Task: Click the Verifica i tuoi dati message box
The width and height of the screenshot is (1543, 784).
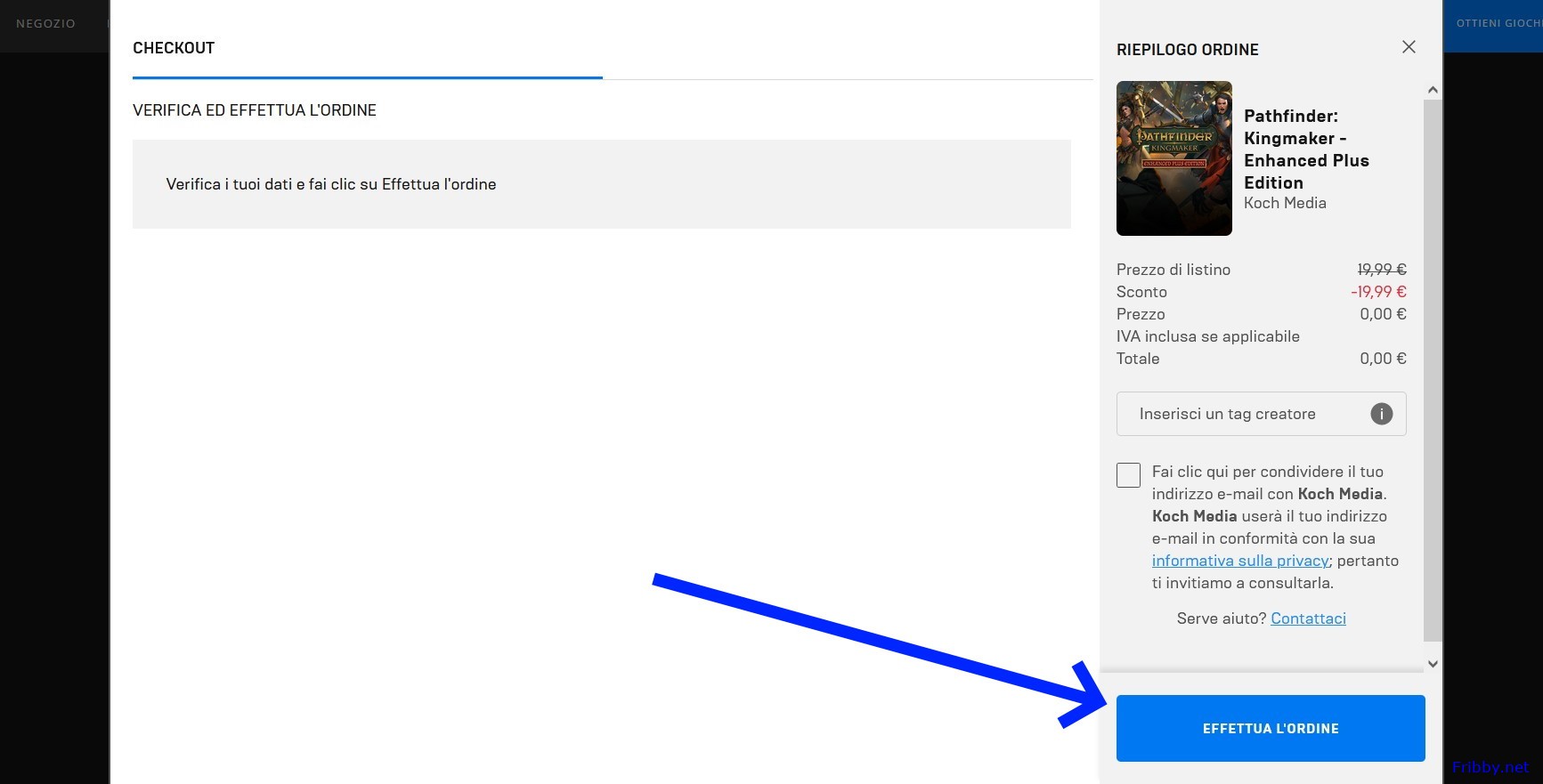Action: [601, 184]
